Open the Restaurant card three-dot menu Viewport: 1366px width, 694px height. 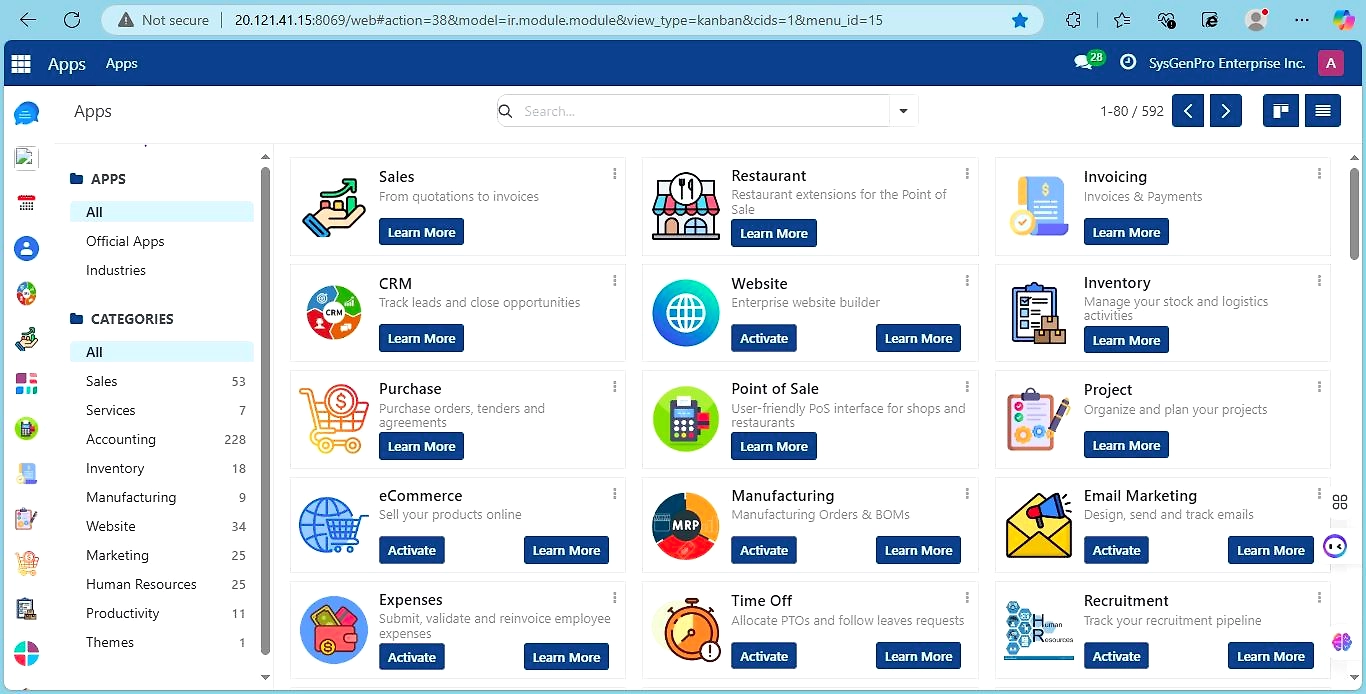pyautogui.click(x=967, y=174)
